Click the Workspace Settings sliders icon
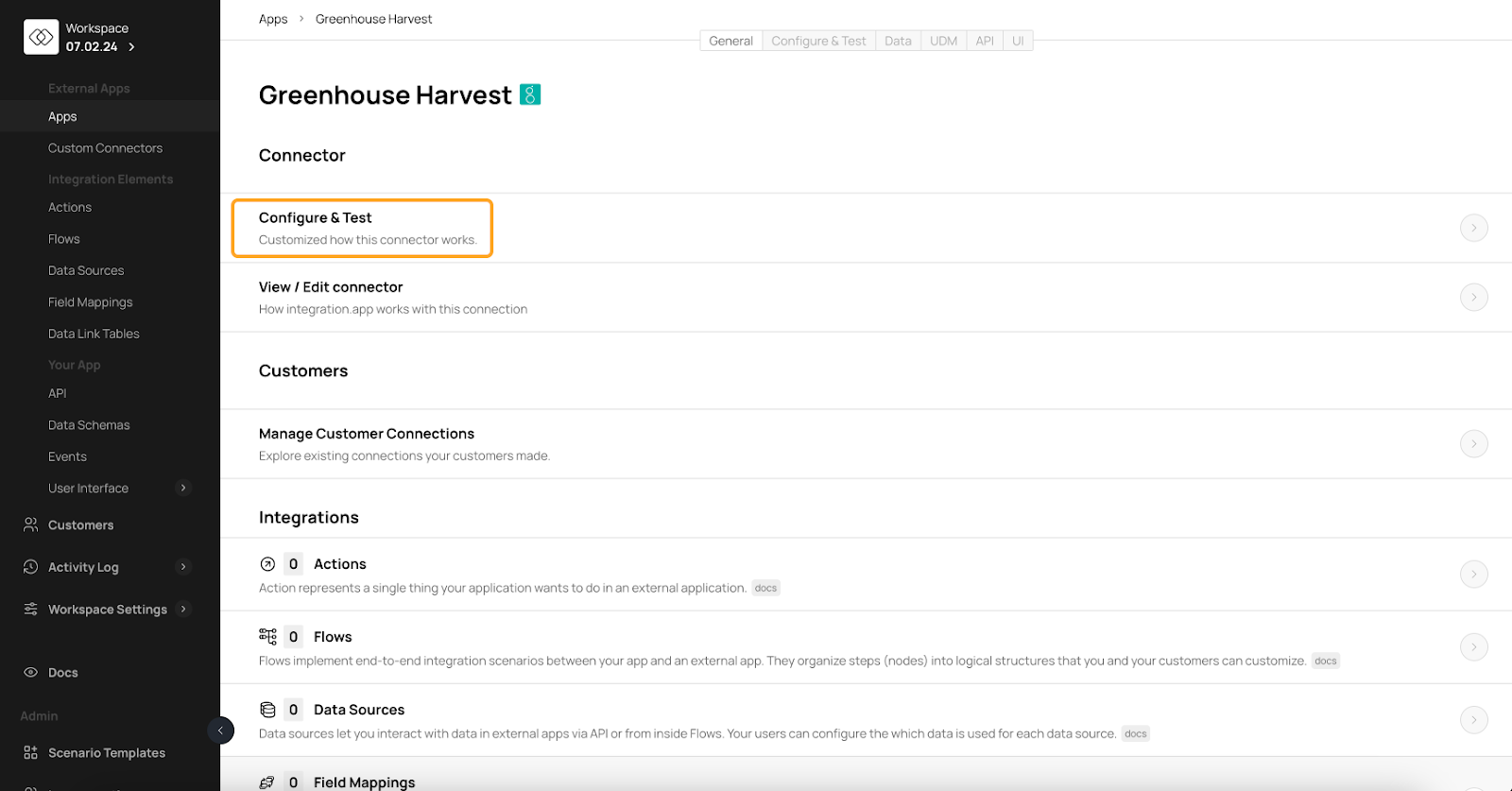The image size is (1512, 791). (x=30, y=609)
